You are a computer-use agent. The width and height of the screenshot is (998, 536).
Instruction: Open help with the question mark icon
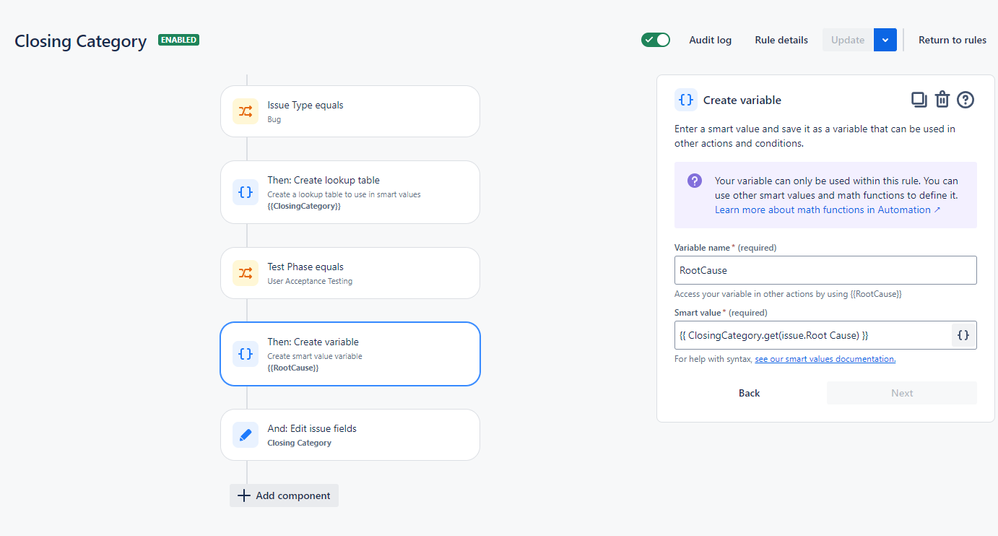(x=966, y=100)
